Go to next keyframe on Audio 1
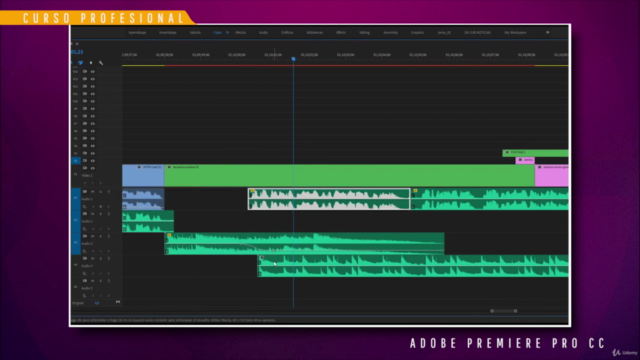This screenshot has height=360, width=640. 109,207
